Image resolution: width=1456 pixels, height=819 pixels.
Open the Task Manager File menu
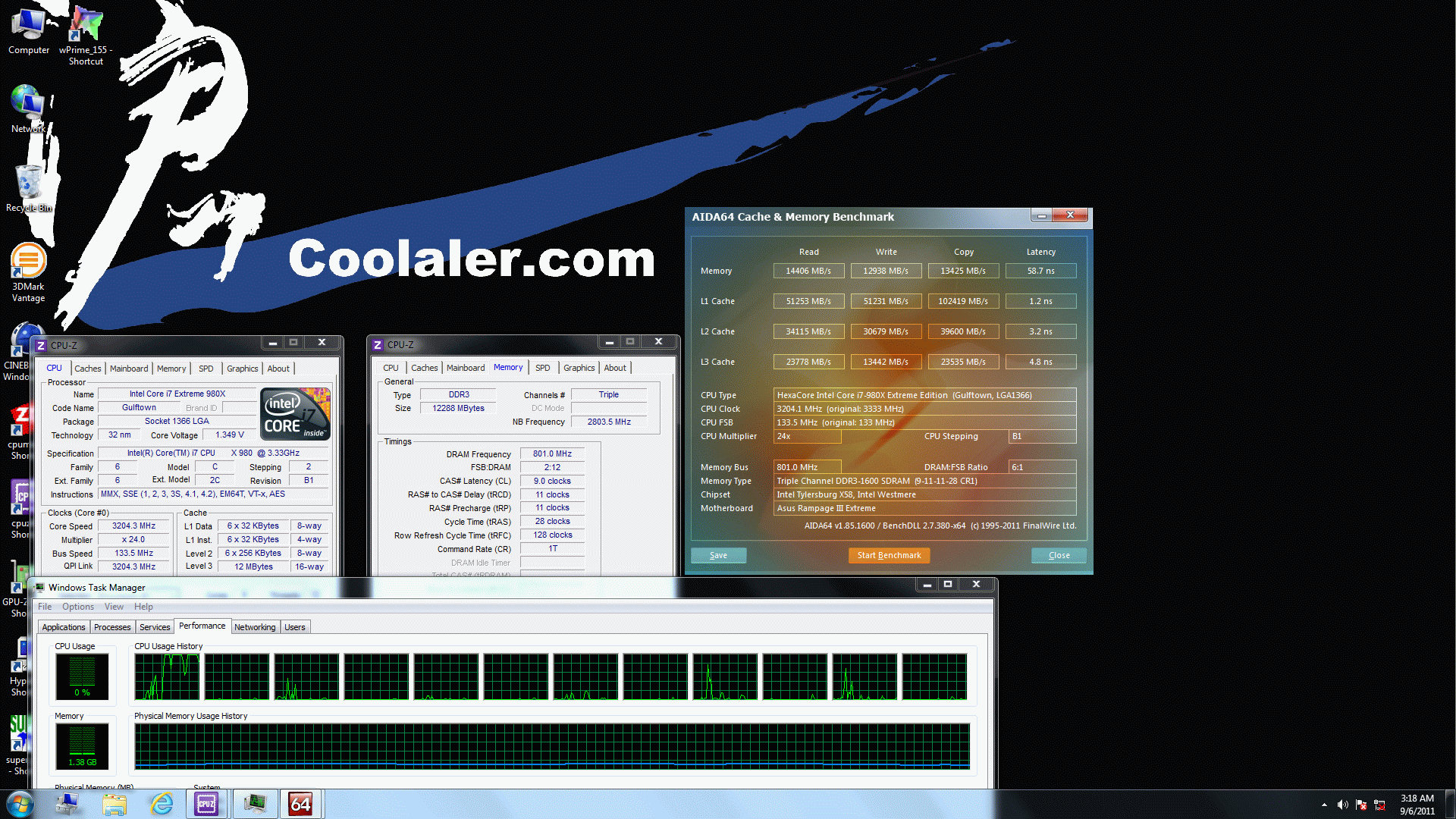[x=45, y=607]
